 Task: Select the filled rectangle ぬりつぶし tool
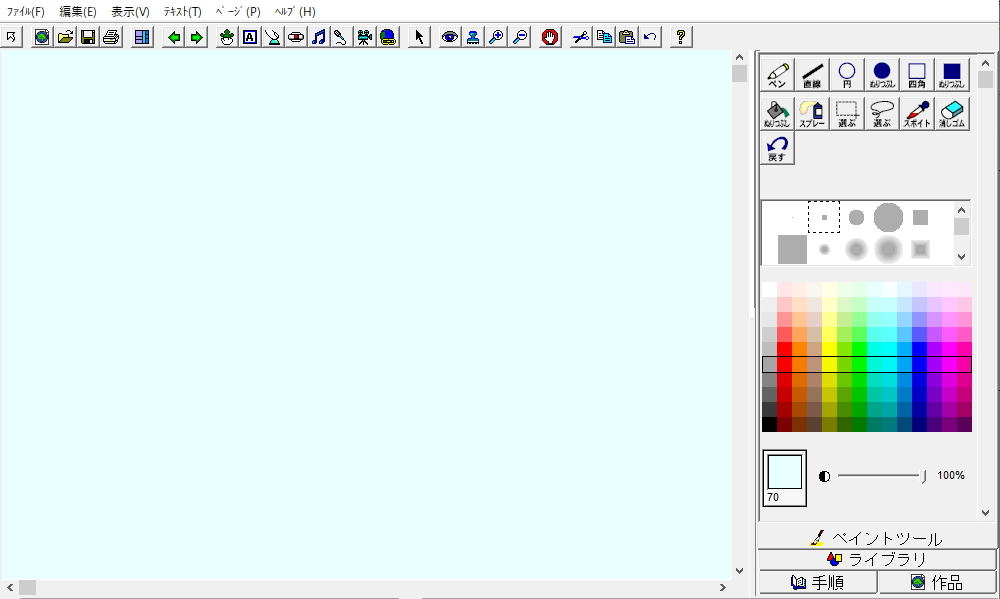coord(952,75)
